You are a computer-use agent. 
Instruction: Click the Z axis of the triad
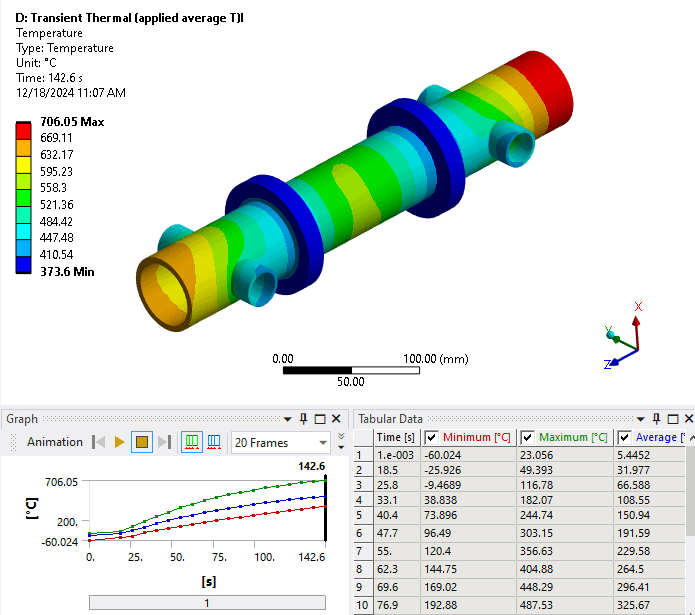(x=623, y=358)
